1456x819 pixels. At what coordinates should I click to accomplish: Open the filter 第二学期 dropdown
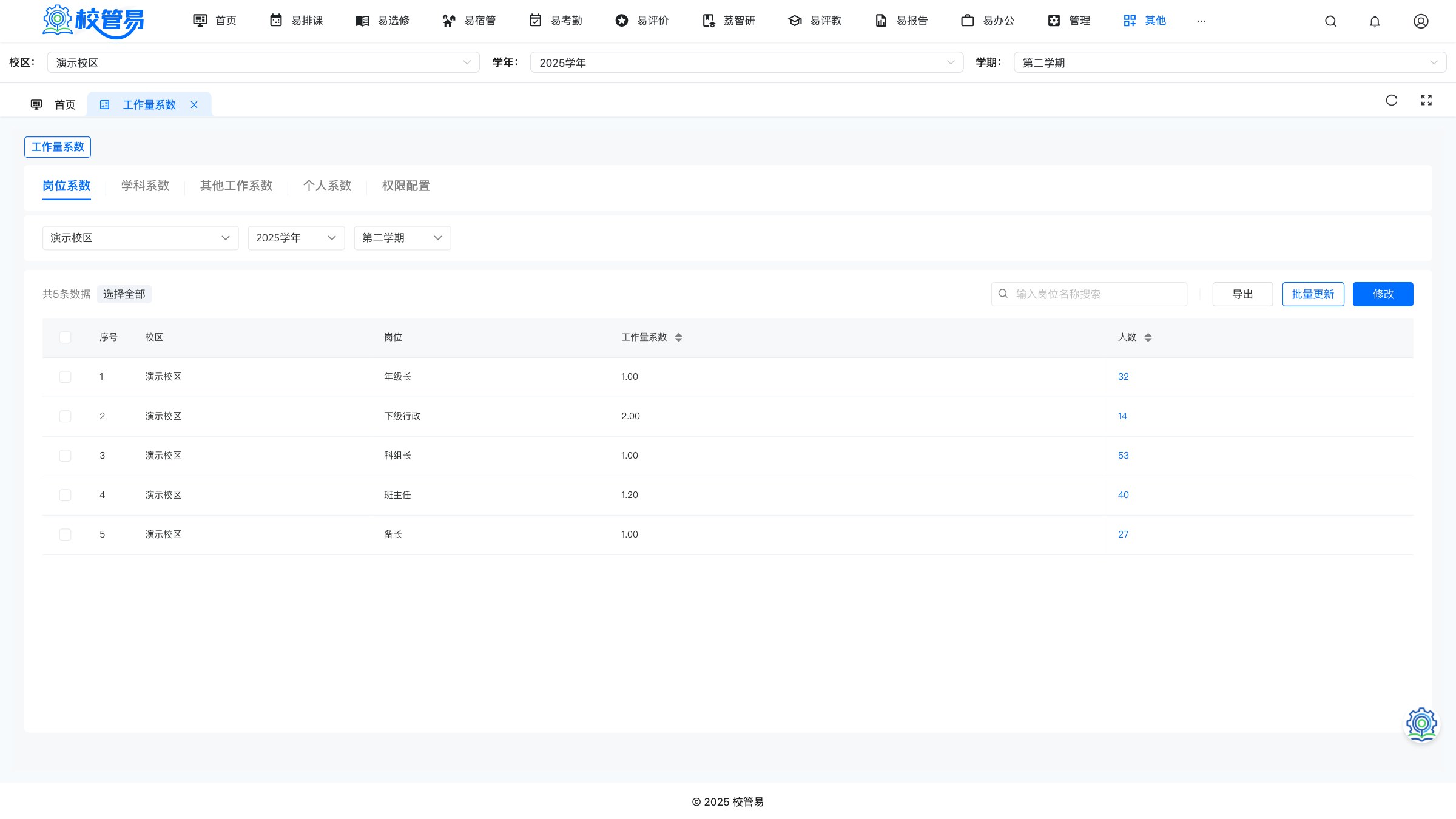click(402, 238)
